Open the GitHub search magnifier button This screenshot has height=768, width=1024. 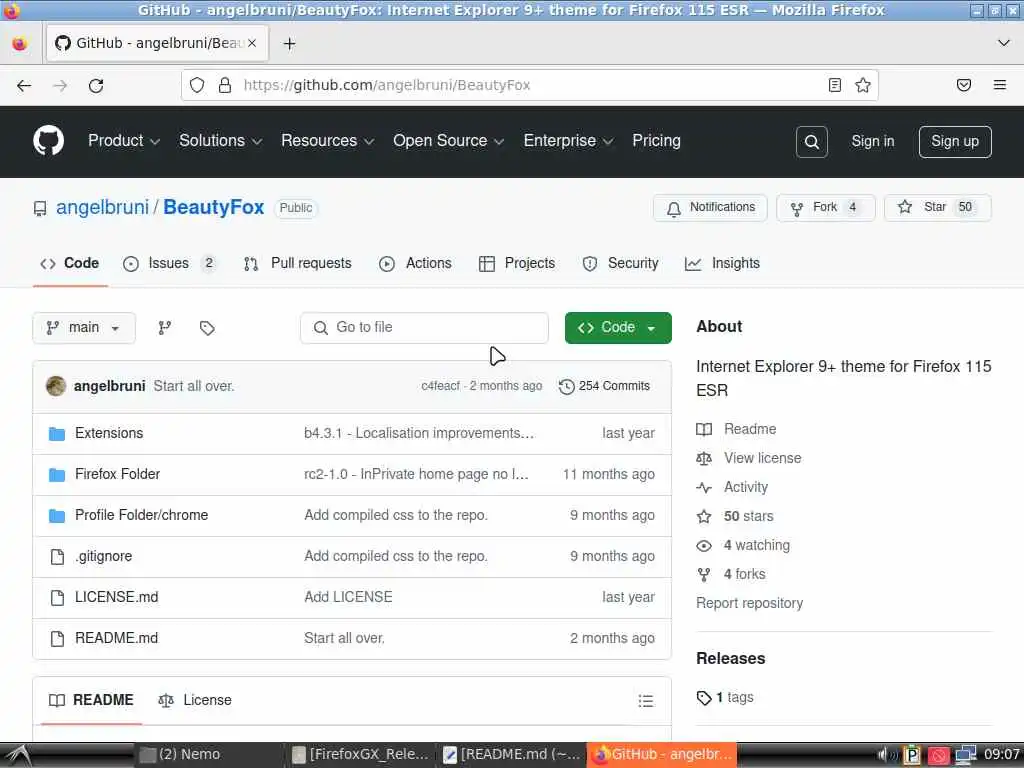811,142
